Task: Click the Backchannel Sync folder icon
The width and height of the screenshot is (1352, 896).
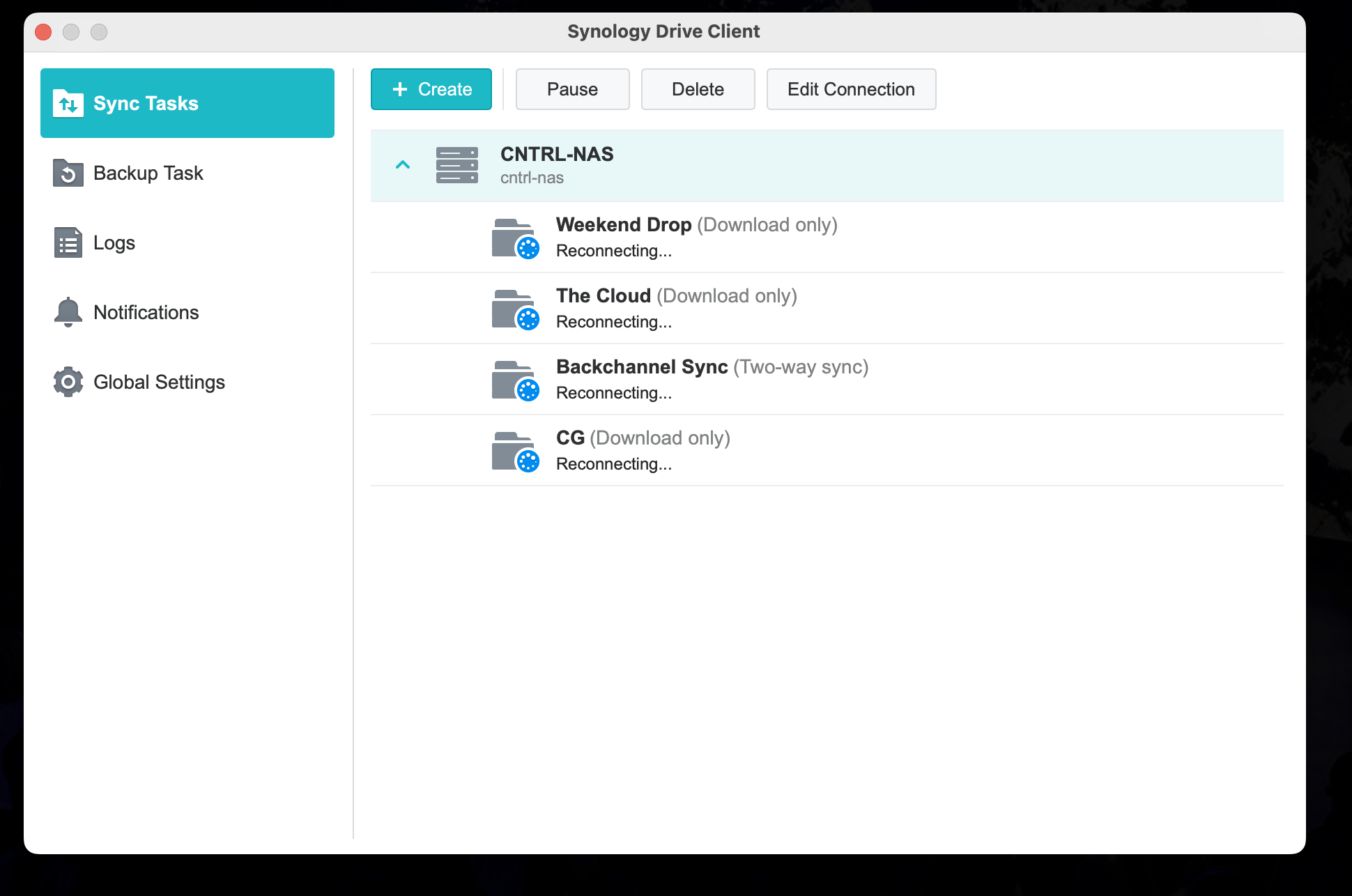Action: point(515,380)
